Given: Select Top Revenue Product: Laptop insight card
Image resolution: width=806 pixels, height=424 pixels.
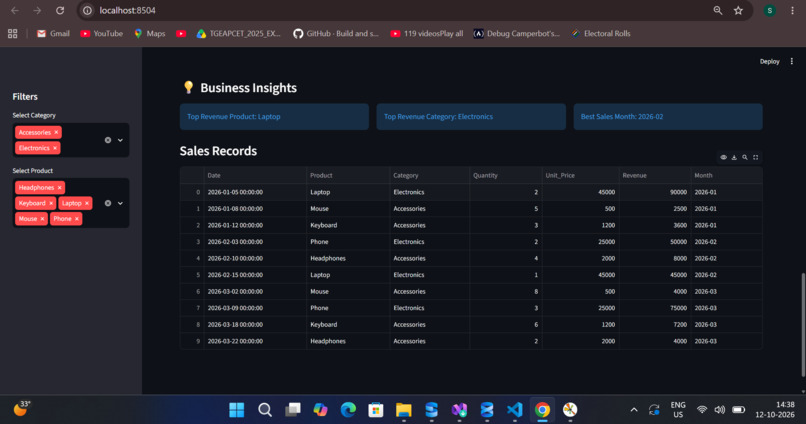Looking at the screenshot, I should [x=274, y=117].
